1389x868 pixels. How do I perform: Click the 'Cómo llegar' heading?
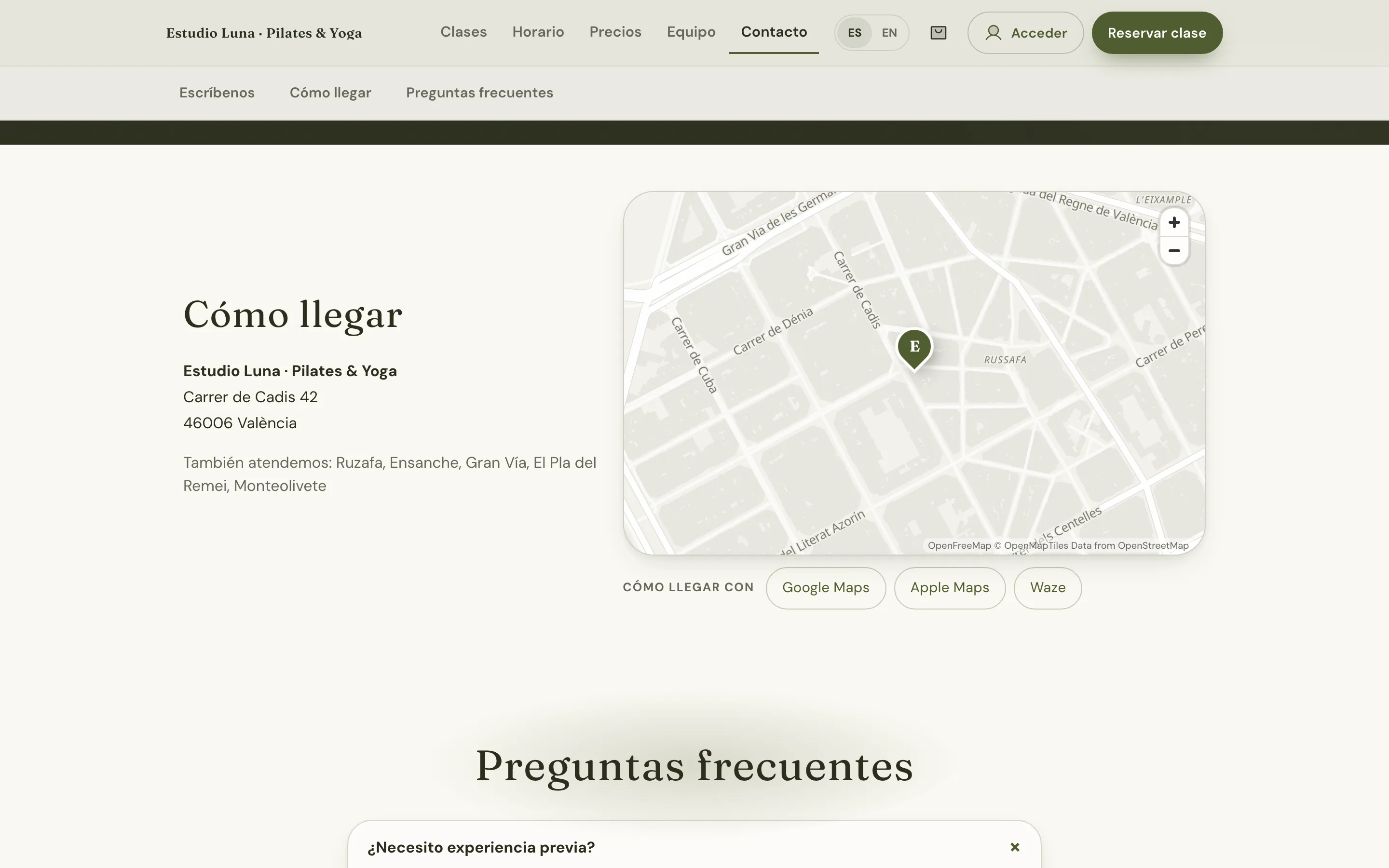[x=293, y=314]
